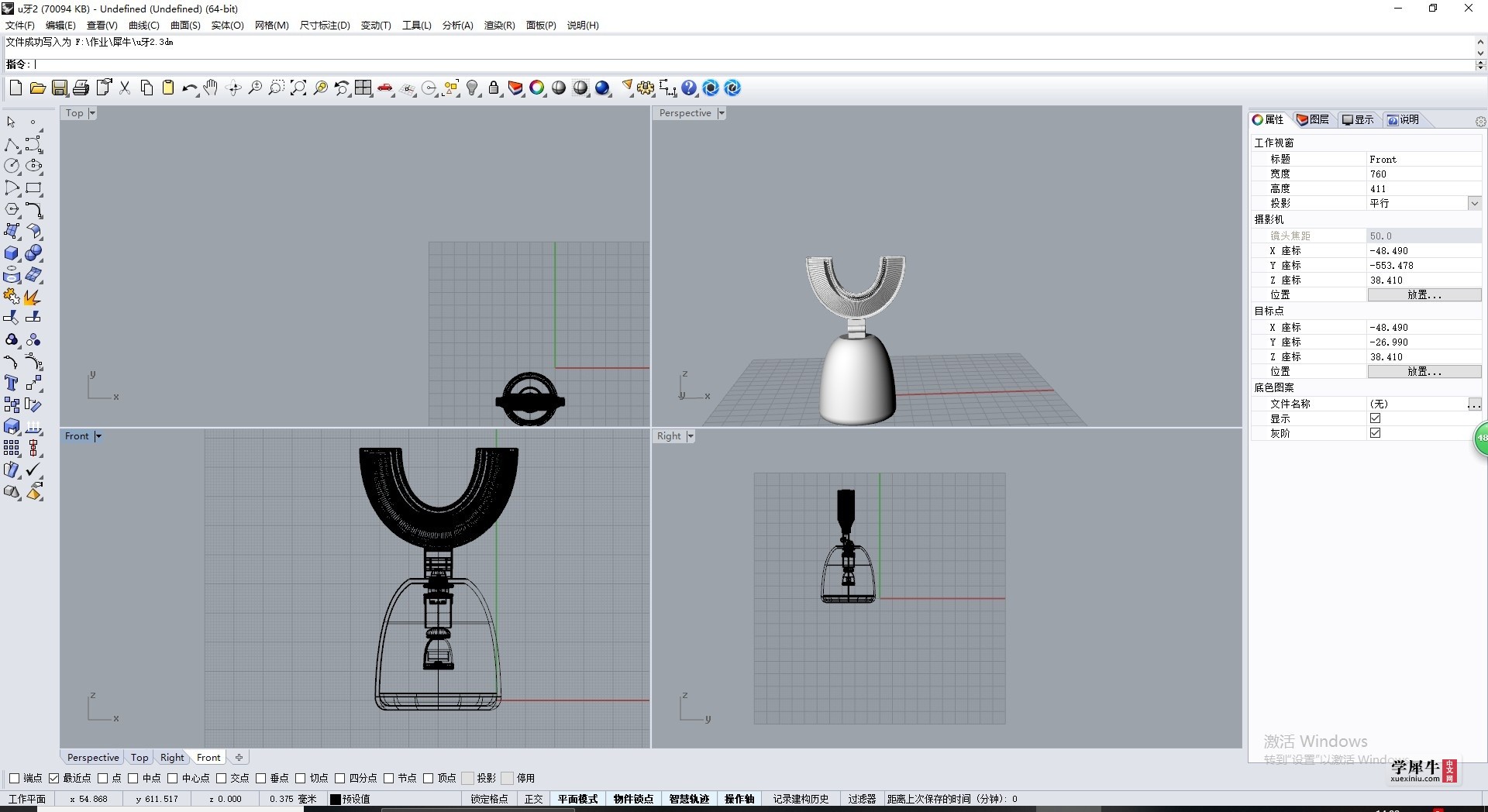
Task: Create a new file with the New icon
Action: coord(15,88)
